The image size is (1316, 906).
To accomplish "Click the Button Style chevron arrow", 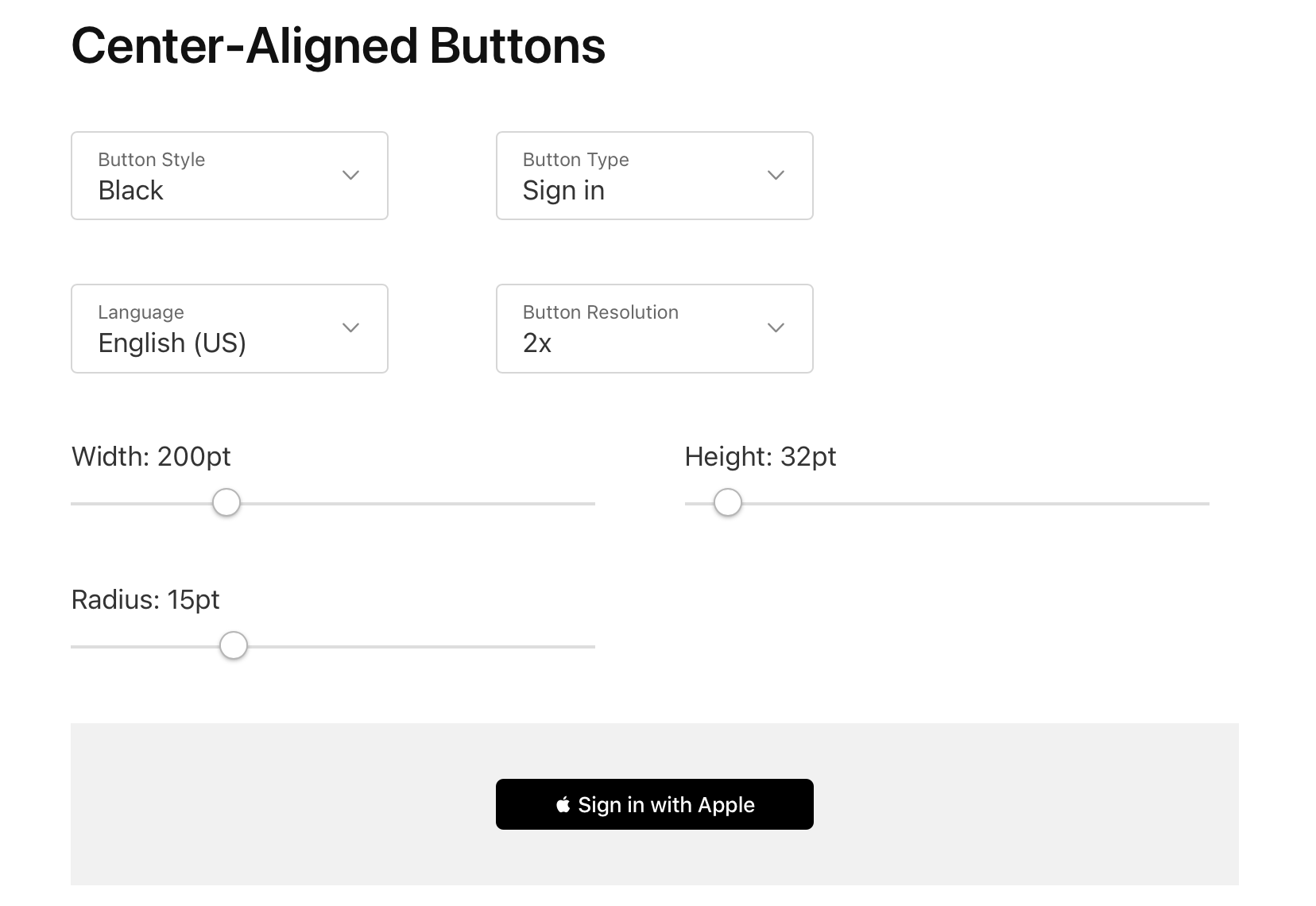I will (x=350, y=175).
